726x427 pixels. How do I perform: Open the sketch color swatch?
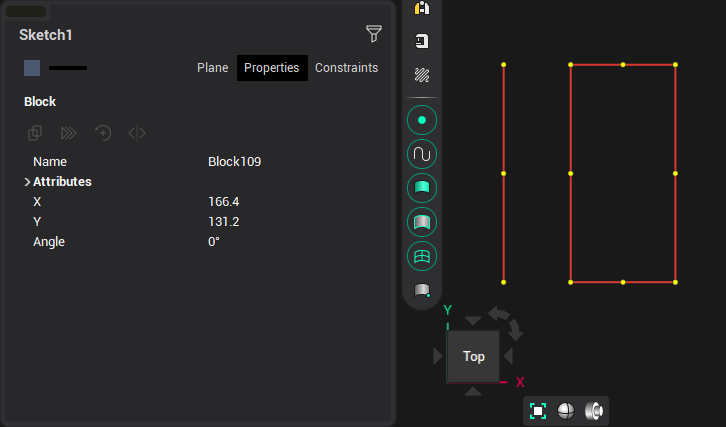[32, 68]
